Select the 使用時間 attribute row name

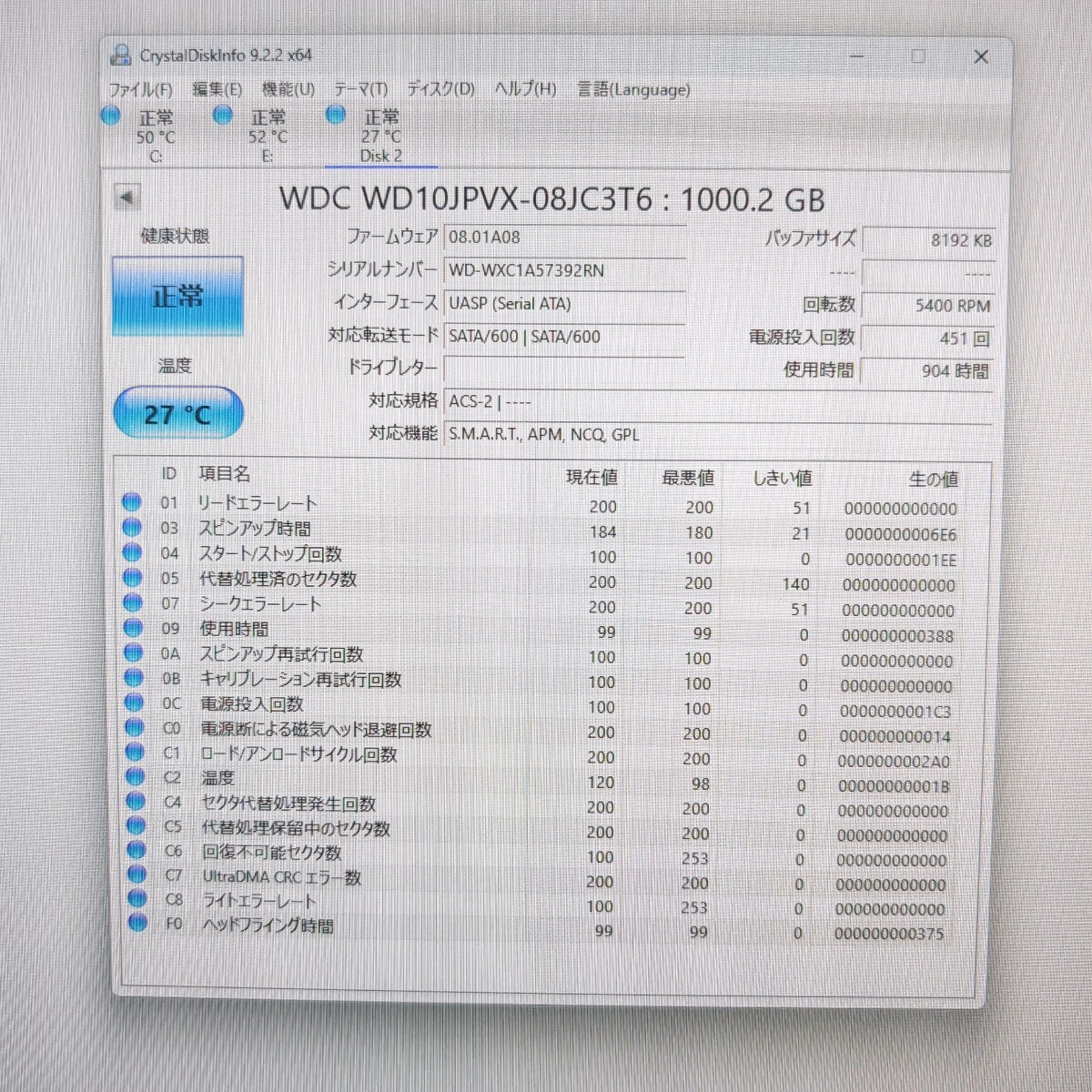click(234, 629)
